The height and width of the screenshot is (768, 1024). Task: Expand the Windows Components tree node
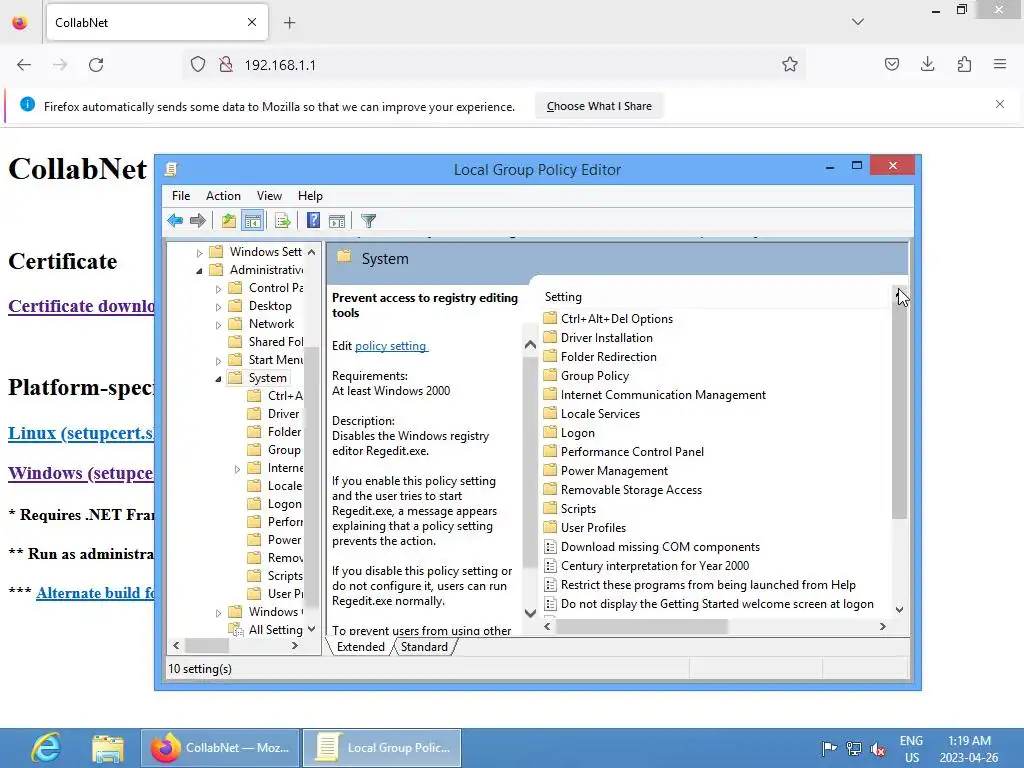click(x=219, y=613)
